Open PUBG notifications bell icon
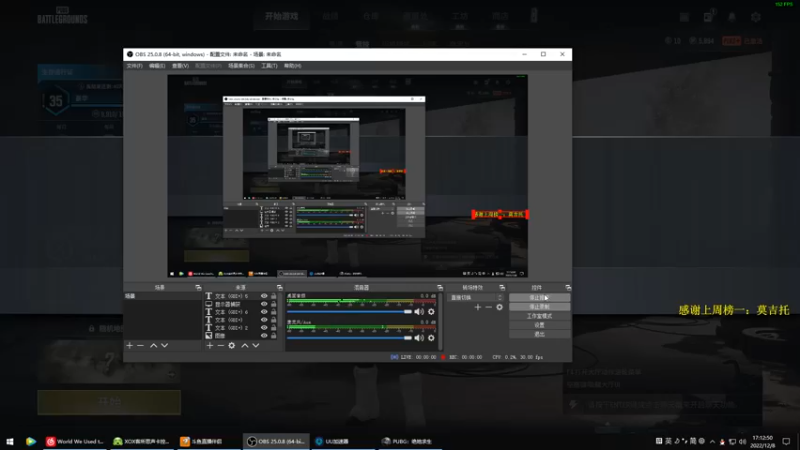Image resolution: width=800 pixels, height=450 pixels. pos(732,17)
